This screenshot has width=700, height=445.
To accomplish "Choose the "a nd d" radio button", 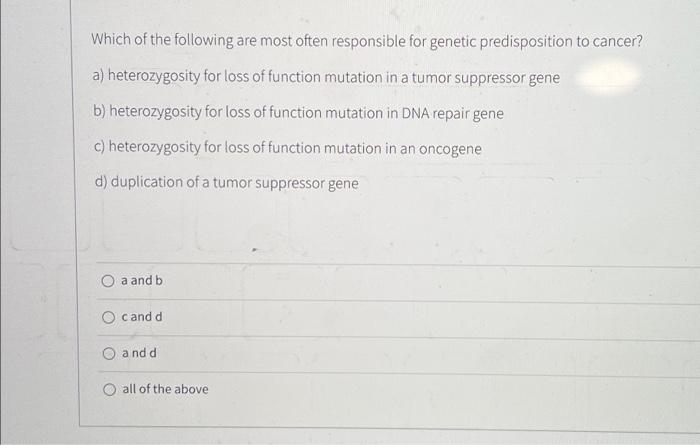I will [x=108, y=354].
